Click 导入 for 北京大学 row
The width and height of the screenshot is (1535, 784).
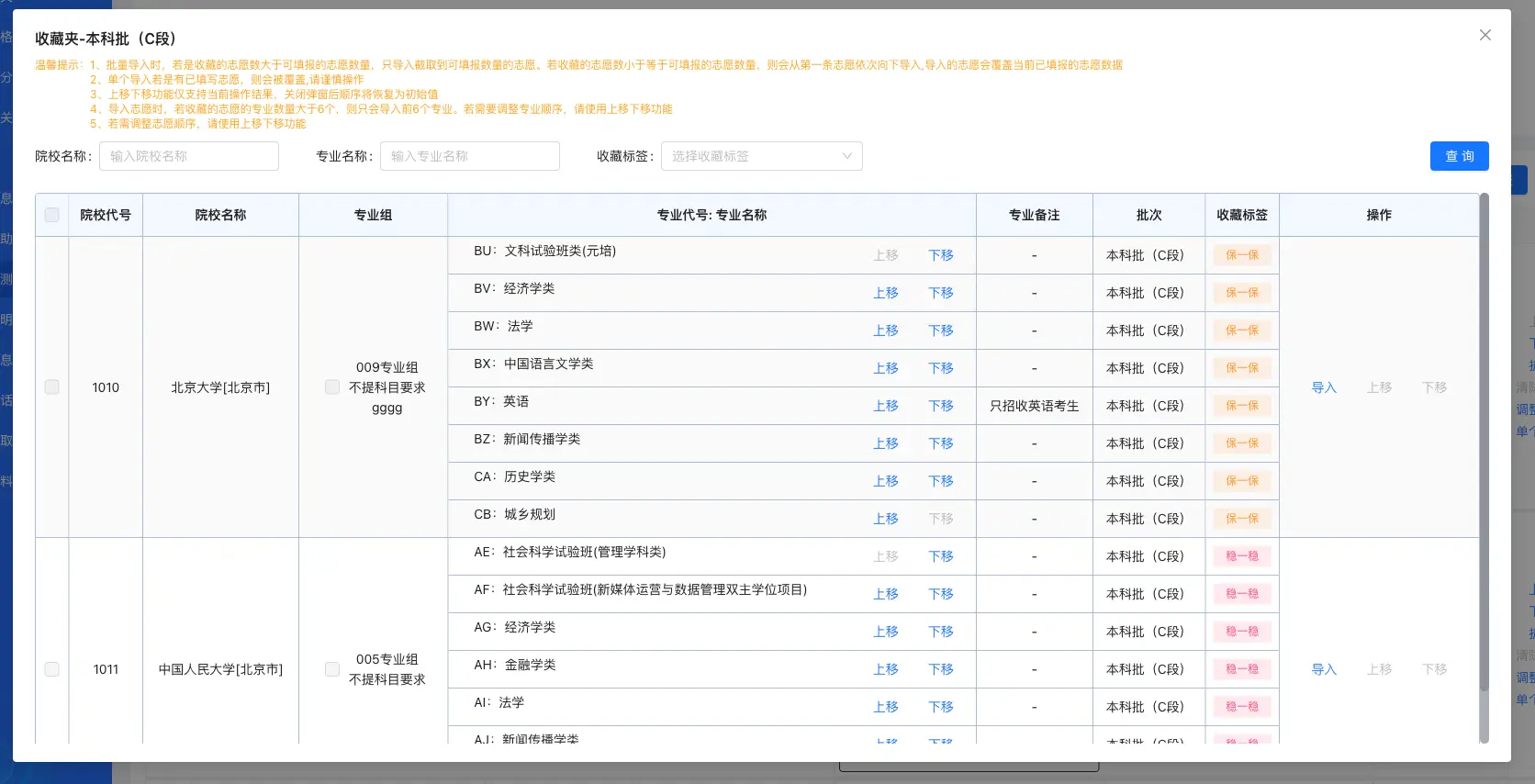click(x=1324, y=387)
